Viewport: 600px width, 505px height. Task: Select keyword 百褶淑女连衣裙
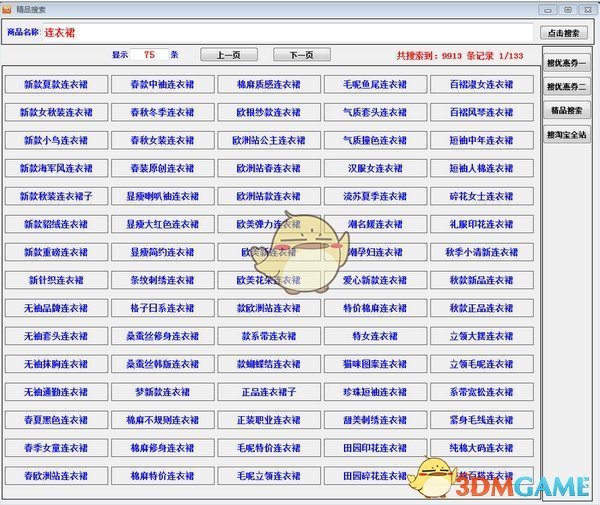click(x=482, y=84)
